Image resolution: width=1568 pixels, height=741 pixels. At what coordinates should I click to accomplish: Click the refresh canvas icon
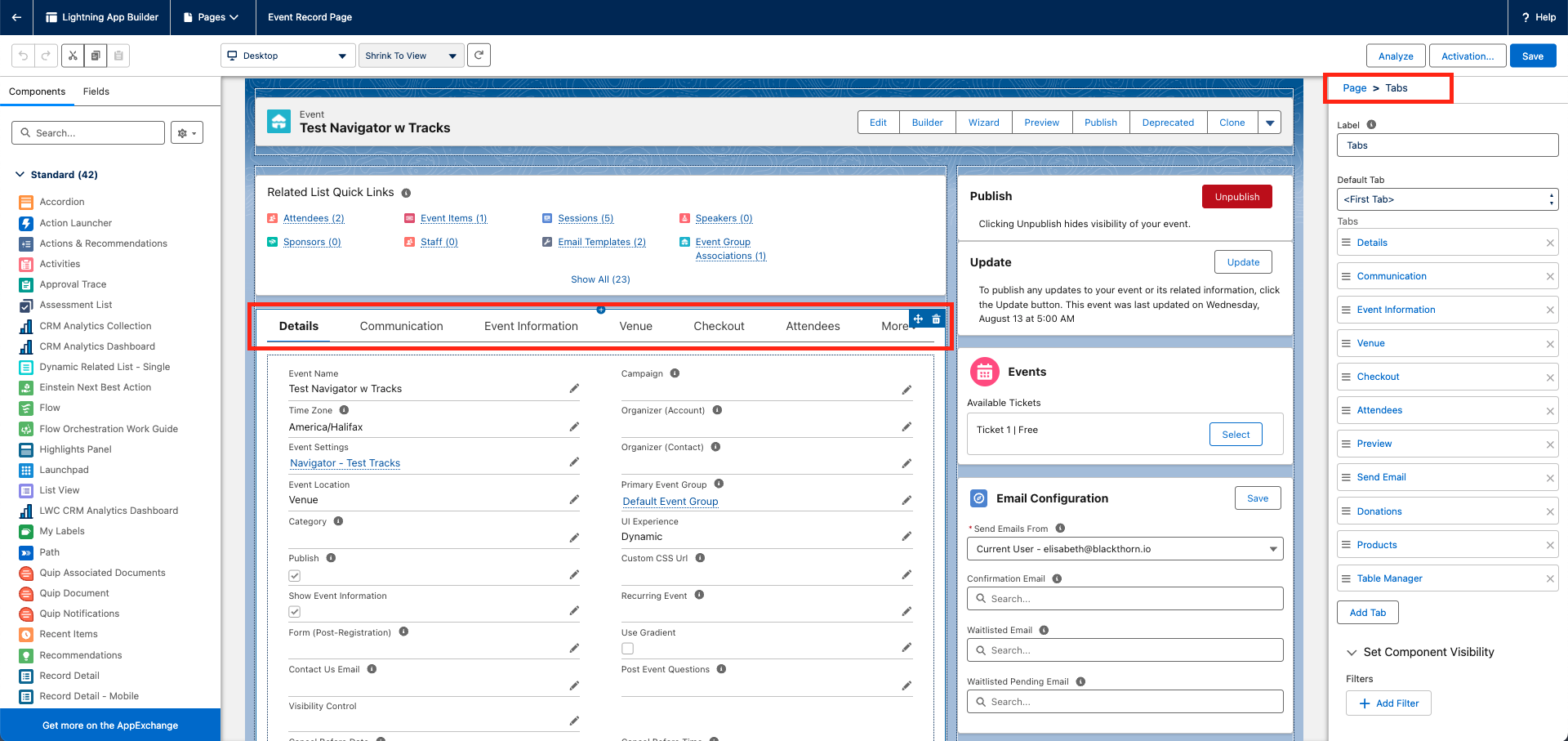point(479,55)
